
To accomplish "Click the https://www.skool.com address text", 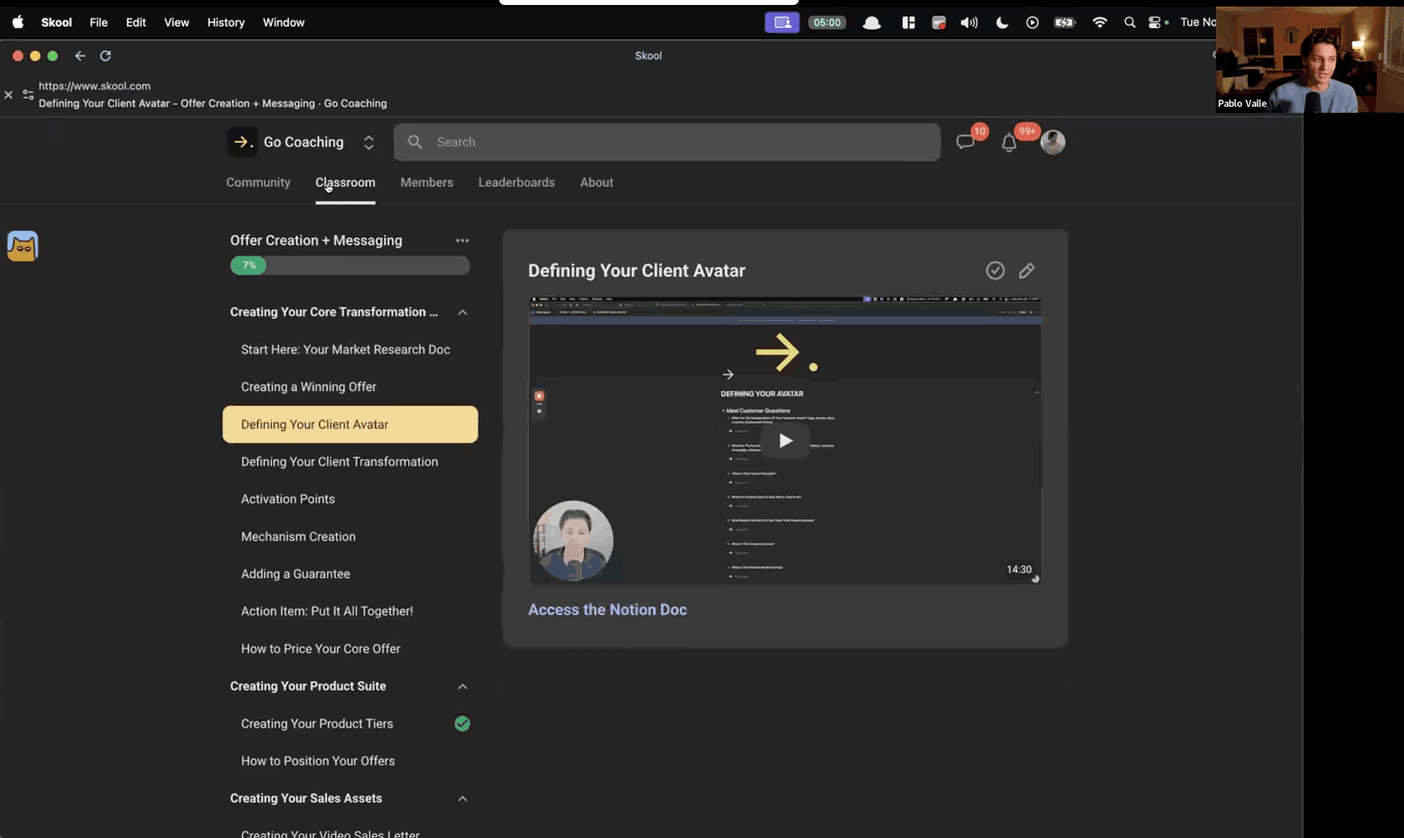I will pos(94,86).
